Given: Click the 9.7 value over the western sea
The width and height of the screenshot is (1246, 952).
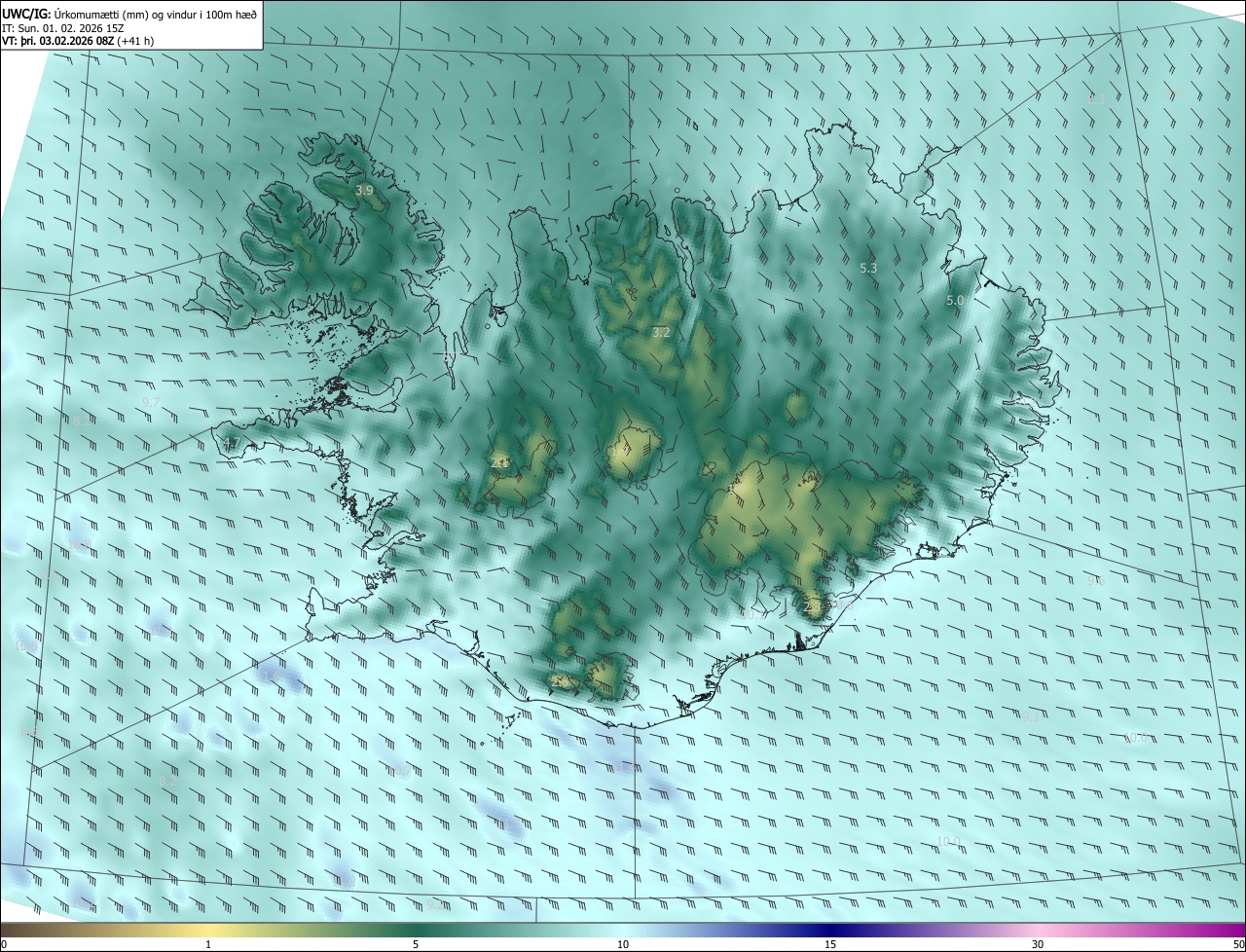Looking at the screenshot, I should 151,402.
